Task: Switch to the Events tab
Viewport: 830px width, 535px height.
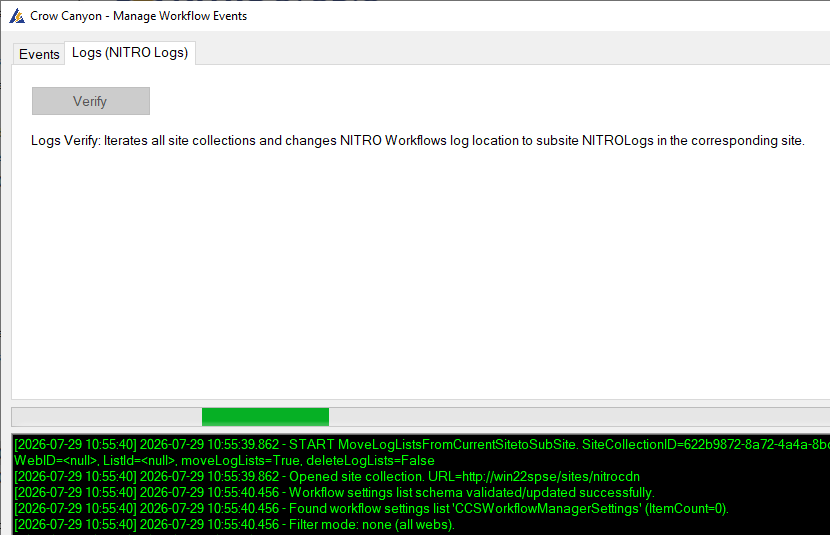Action: 39,54
